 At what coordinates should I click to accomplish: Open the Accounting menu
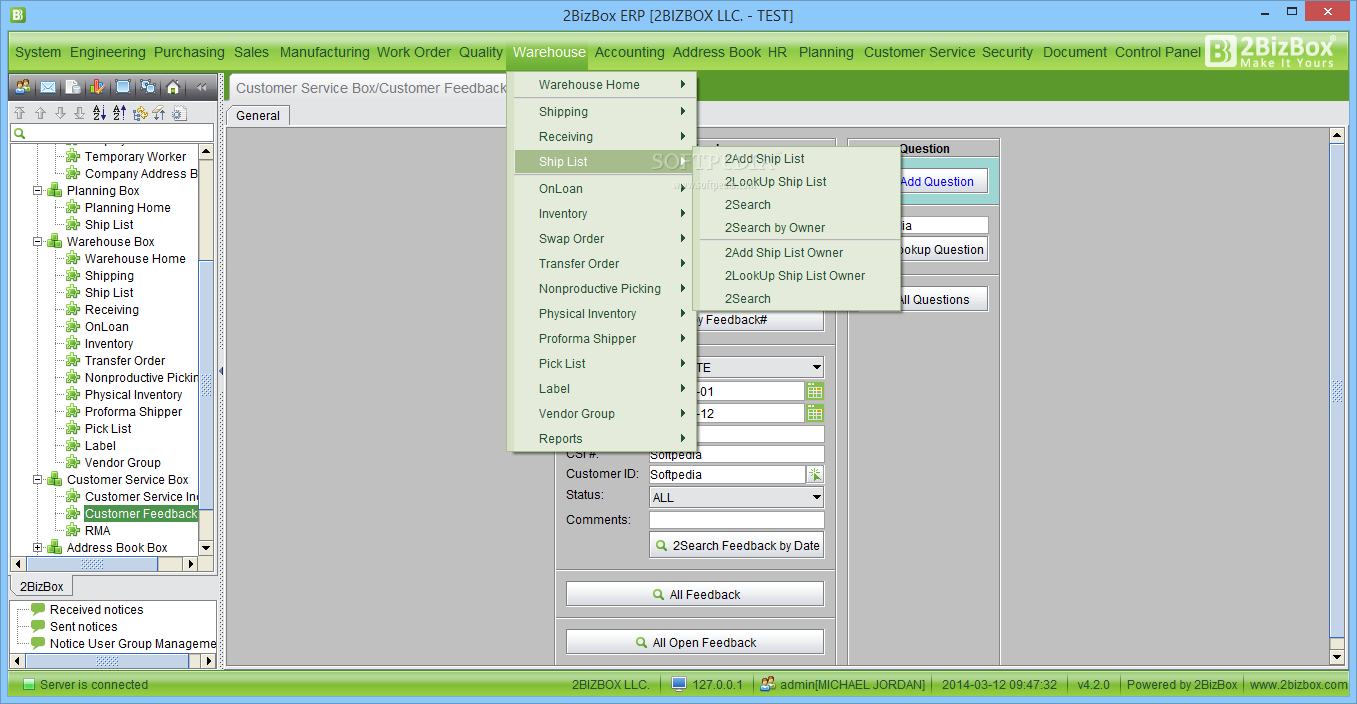tap(629, 52)
